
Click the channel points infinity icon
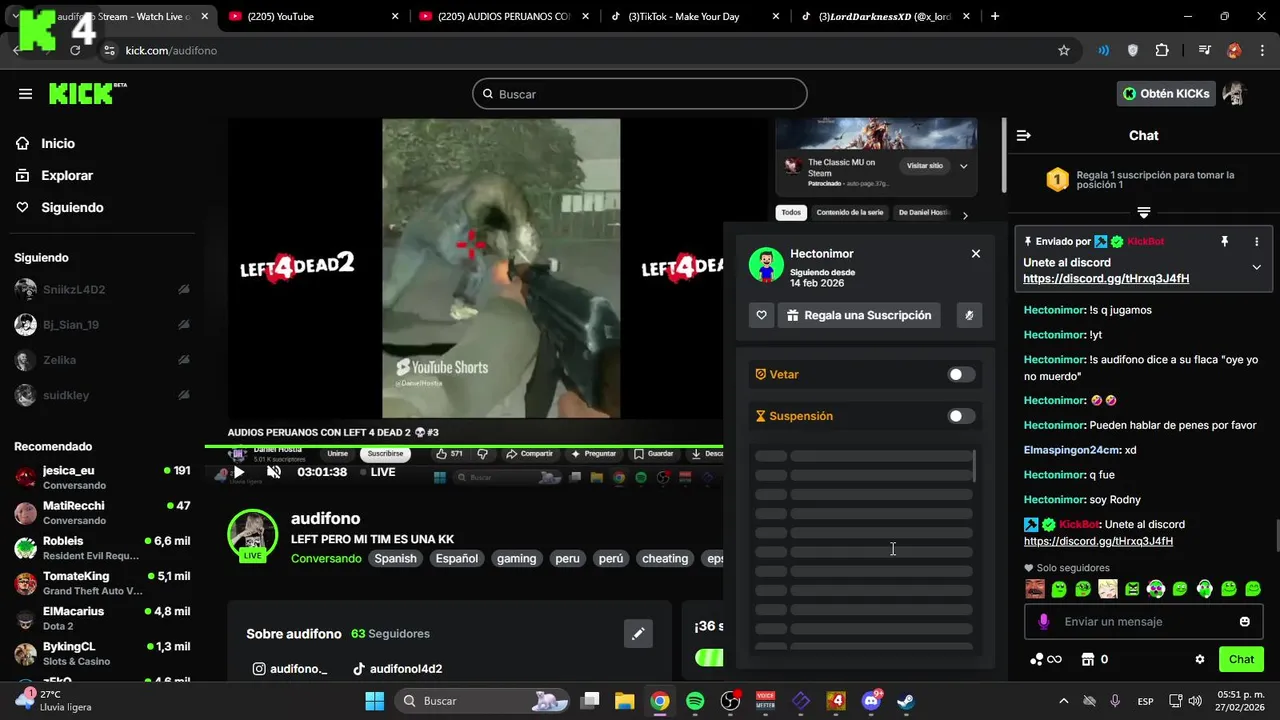point(1045,660)
